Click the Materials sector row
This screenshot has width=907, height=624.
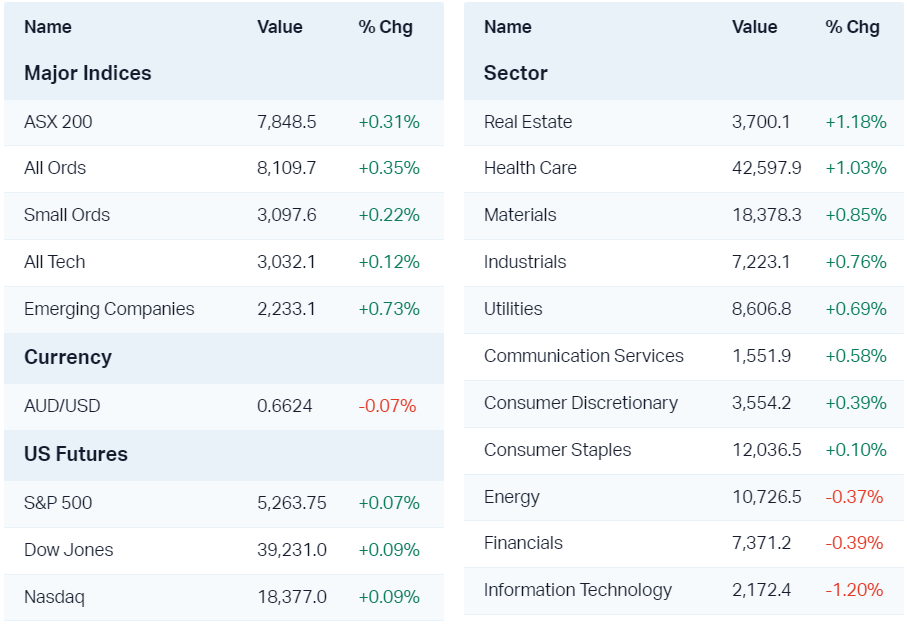(520, 215)
